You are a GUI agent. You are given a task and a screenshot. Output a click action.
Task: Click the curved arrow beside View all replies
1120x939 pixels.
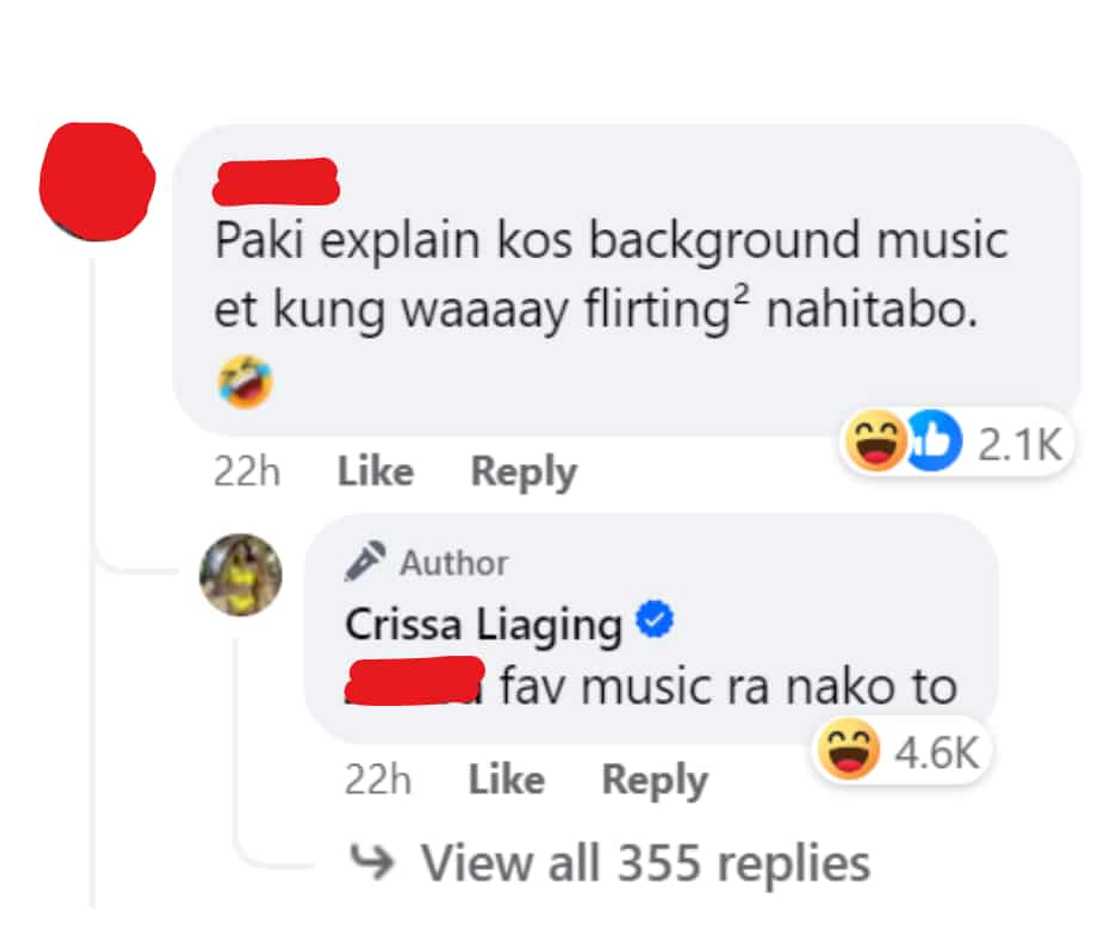click(x=371, y=862)
